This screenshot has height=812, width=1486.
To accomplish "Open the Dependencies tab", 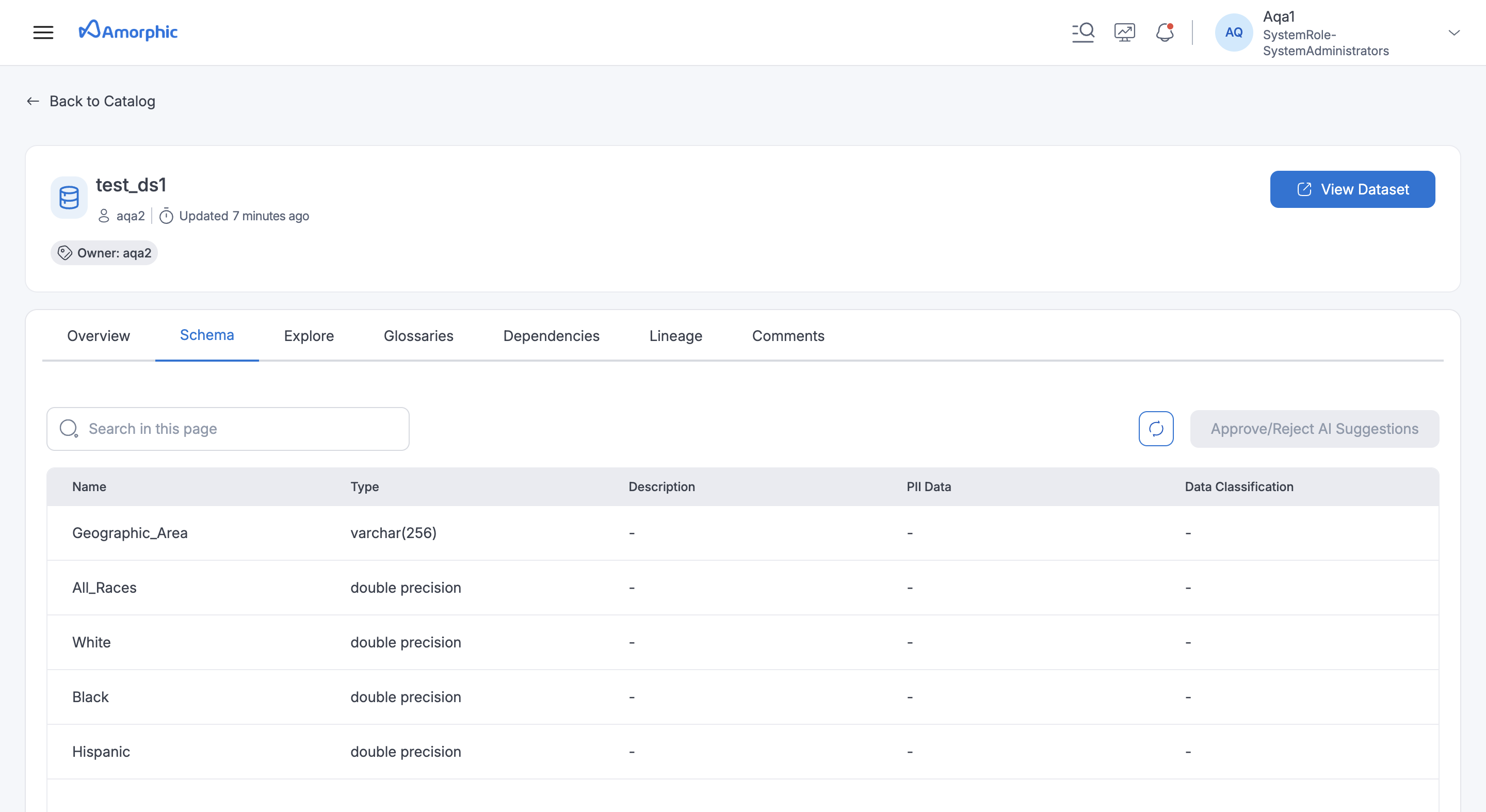I will point(551,336).
